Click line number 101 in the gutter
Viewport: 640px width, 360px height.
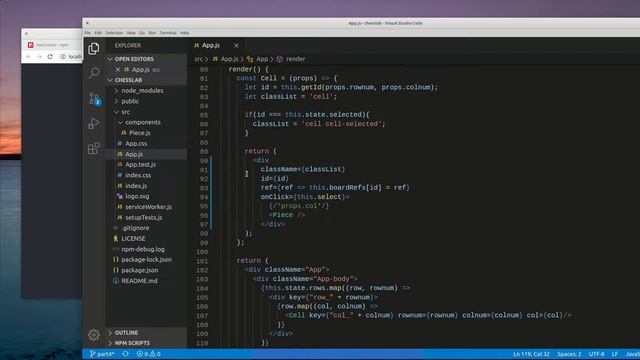pos(202,261)
